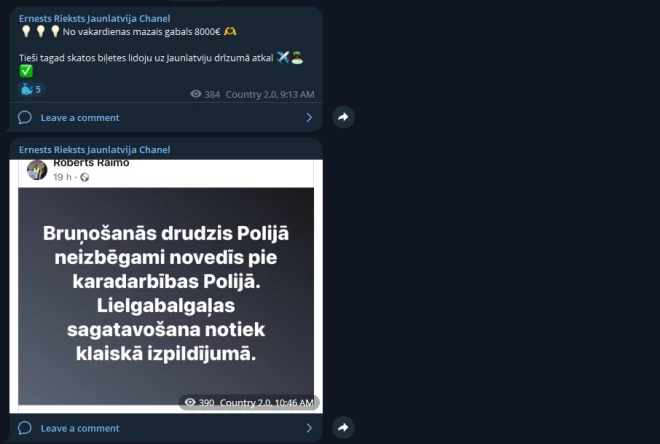This screenshot has width=660, height=444.
Task: Open the Bruņošanās drudzis Polijā image
Action: (166, 296)
